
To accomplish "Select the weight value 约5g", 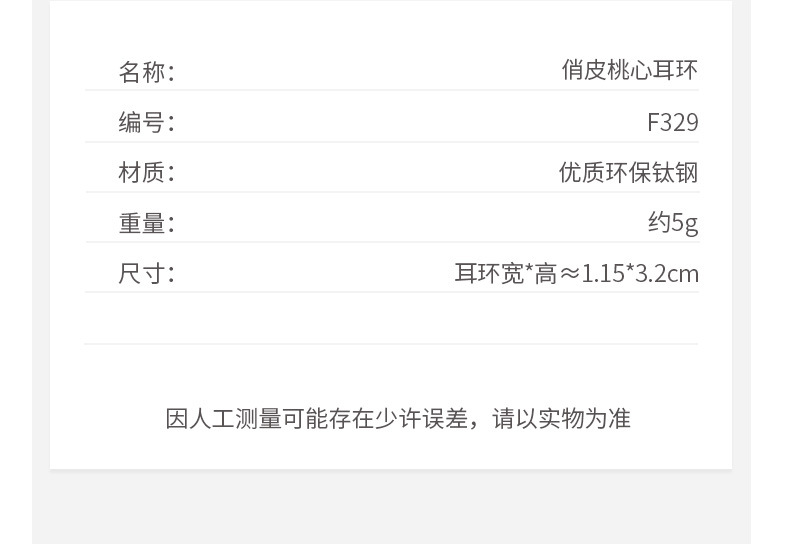I will pos(672,222).
